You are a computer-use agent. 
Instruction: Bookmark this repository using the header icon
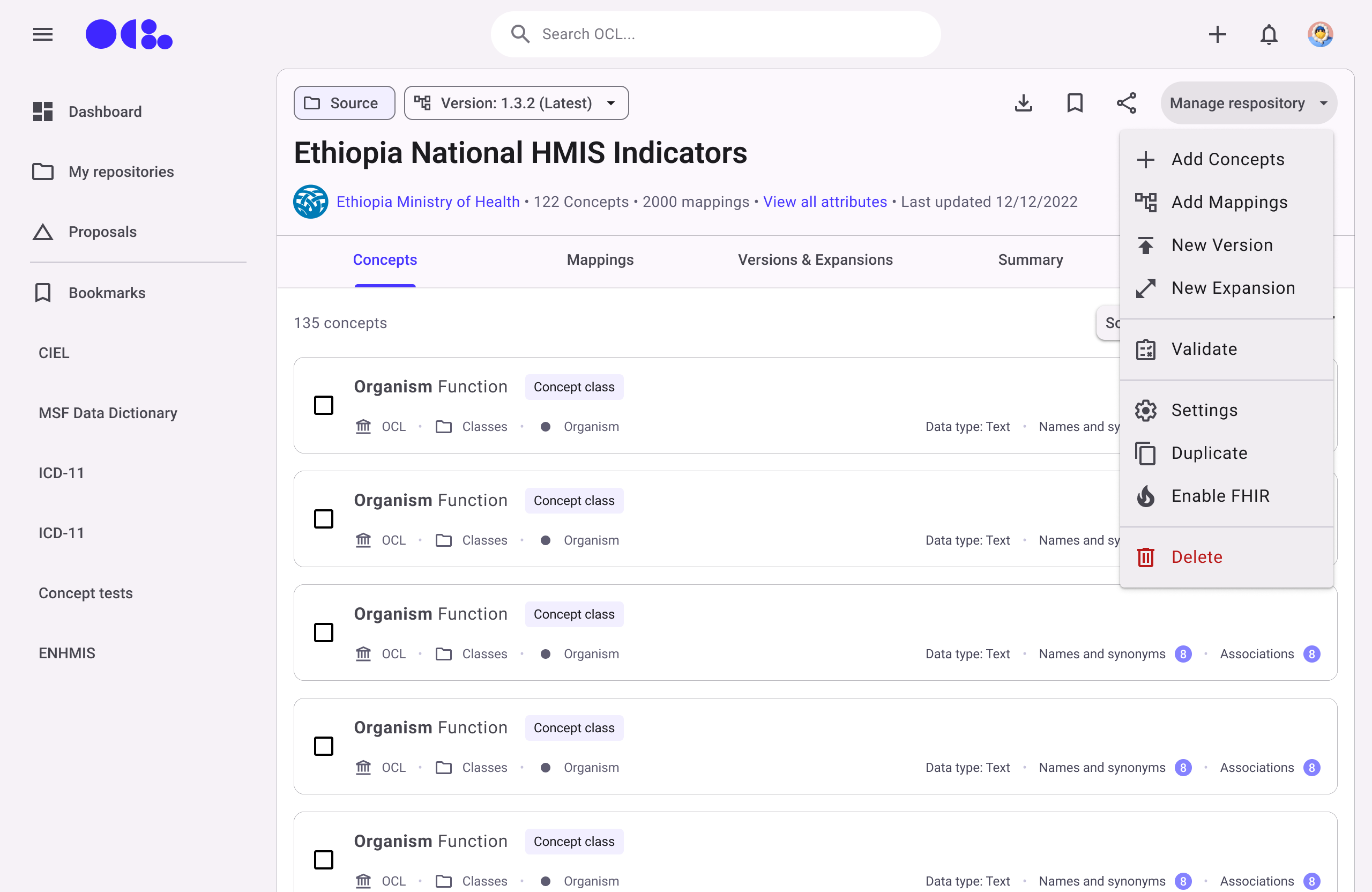[1075, 103]
